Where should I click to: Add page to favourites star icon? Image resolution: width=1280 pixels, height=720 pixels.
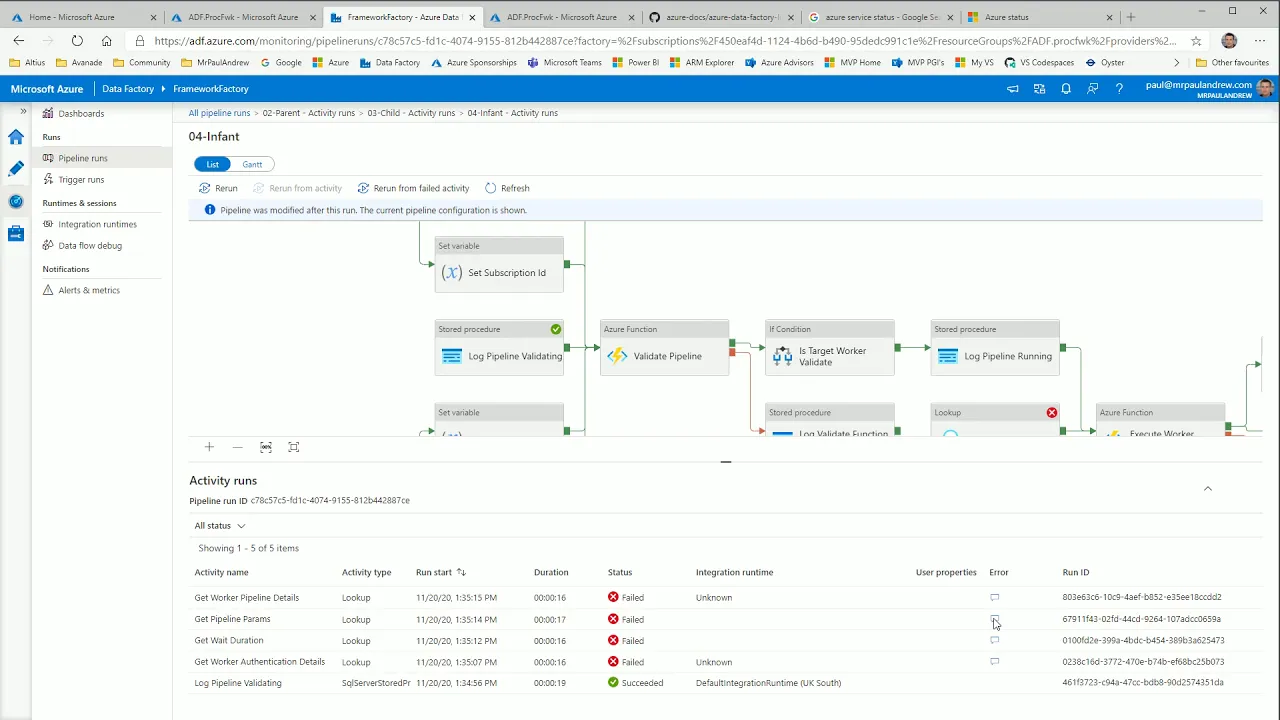coord(1196,41)
